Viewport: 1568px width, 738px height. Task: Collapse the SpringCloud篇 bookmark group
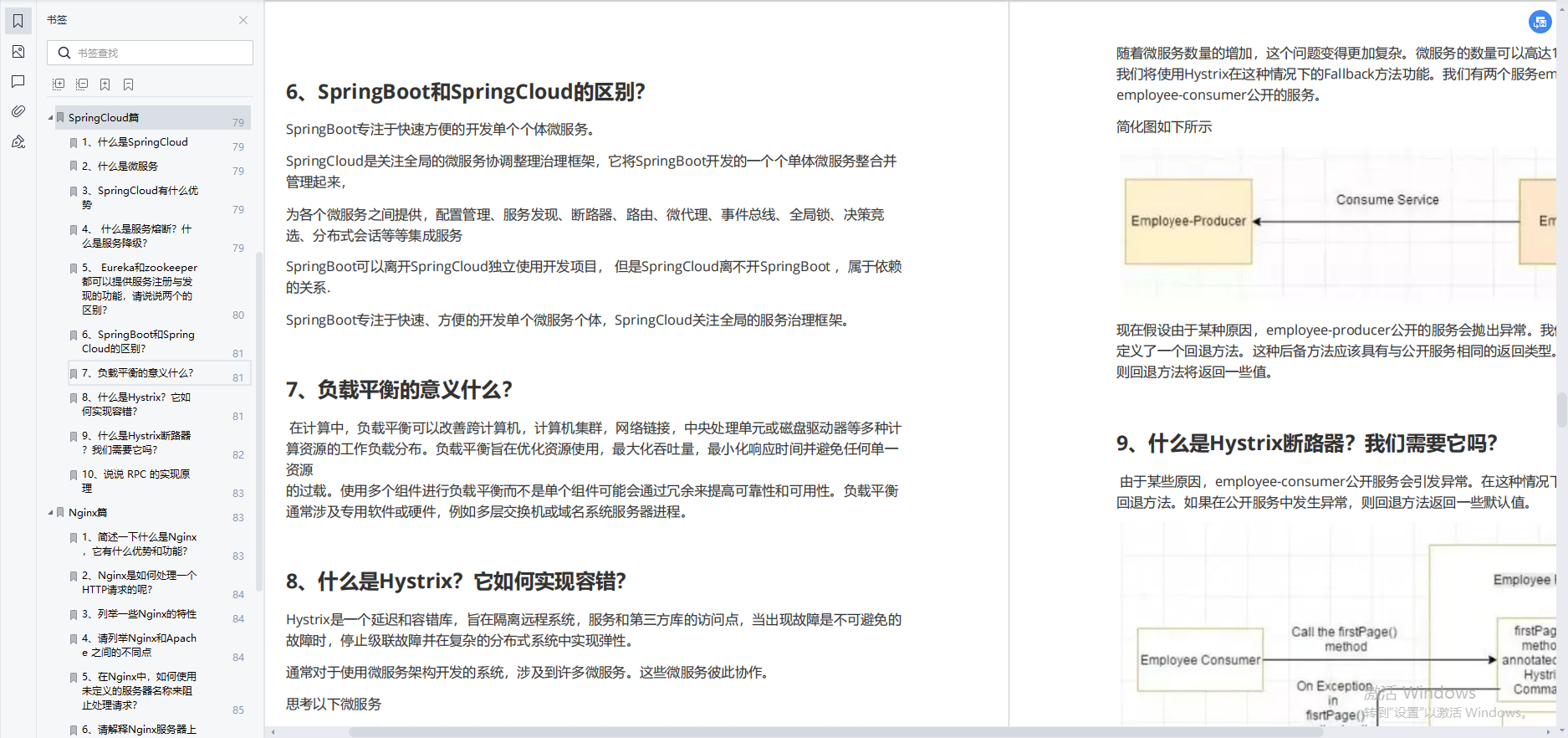[x=50, y=118]
